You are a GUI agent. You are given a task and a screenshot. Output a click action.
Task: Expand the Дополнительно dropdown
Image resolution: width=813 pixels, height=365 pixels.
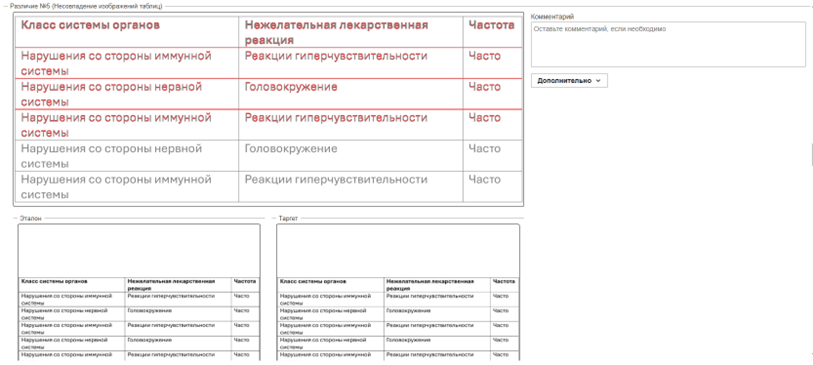569,81
